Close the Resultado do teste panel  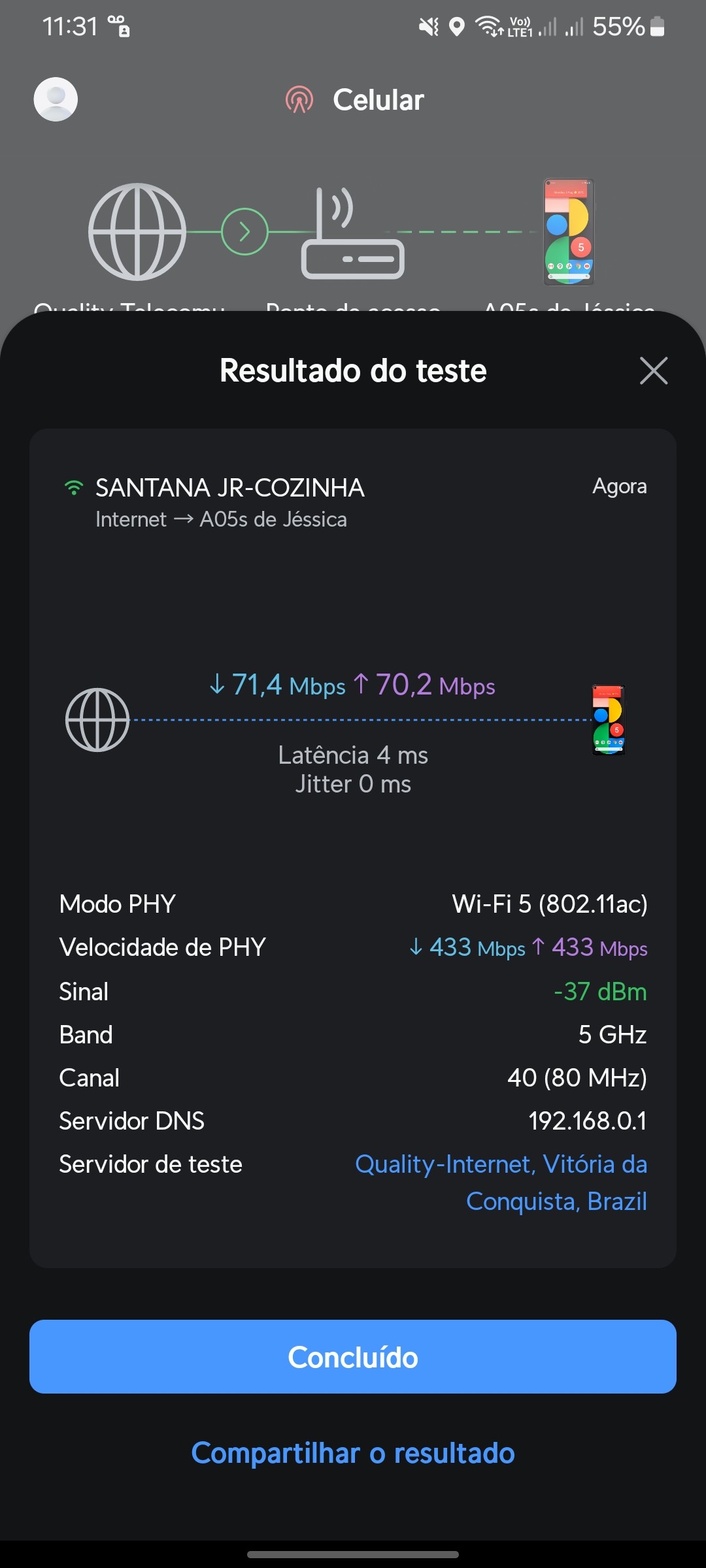654,371
